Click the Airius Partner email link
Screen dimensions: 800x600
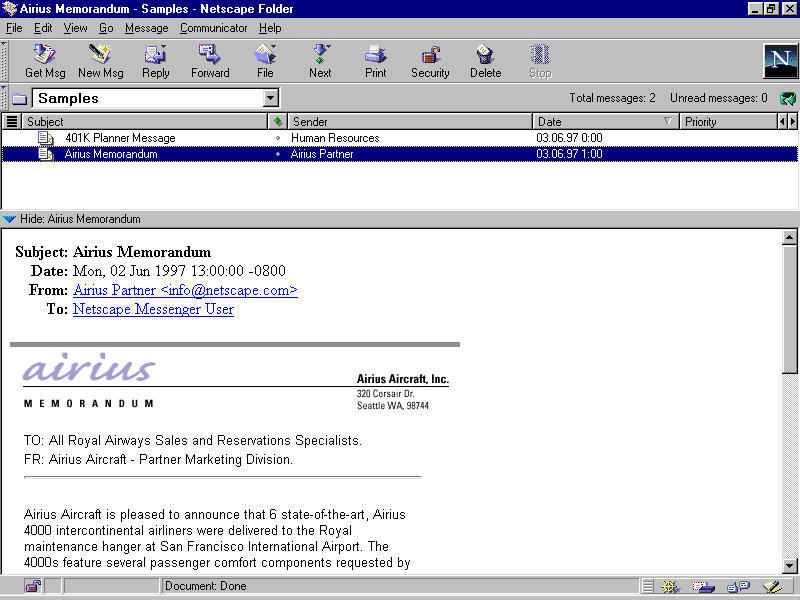185,290
